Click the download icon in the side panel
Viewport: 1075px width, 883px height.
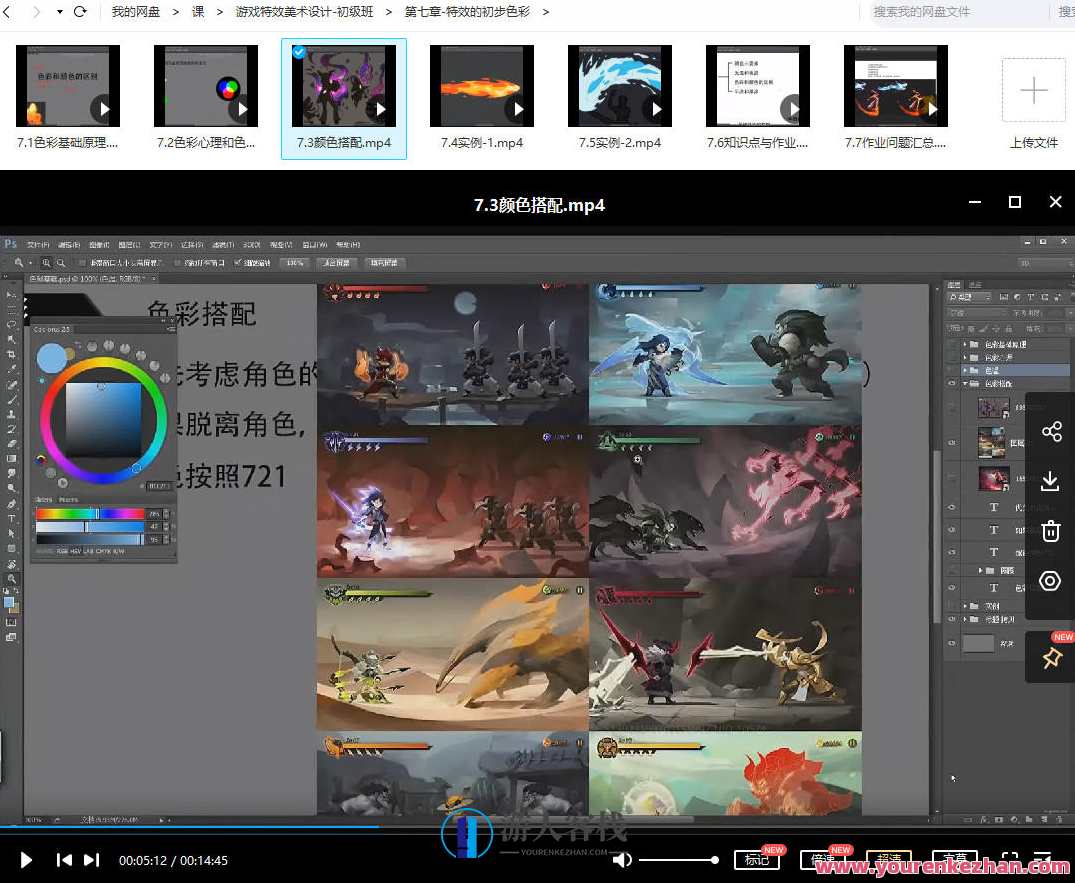click(x=1050, y=482)
